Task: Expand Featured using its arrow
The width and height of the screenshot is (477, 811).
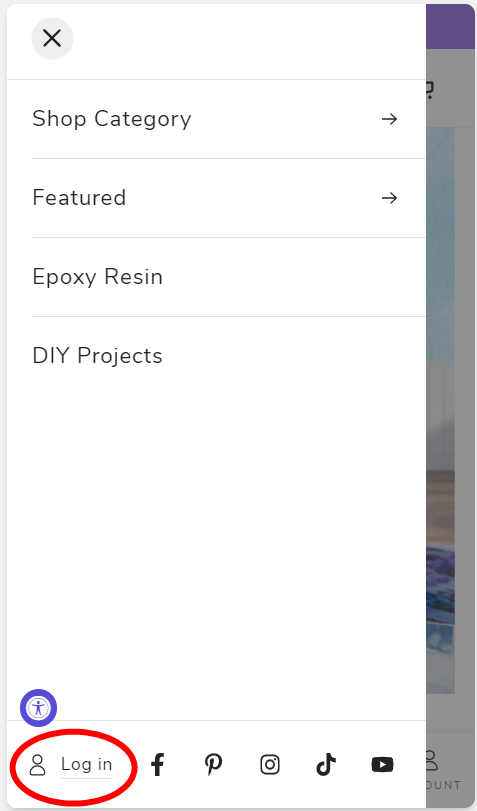Action: [390, 198]
